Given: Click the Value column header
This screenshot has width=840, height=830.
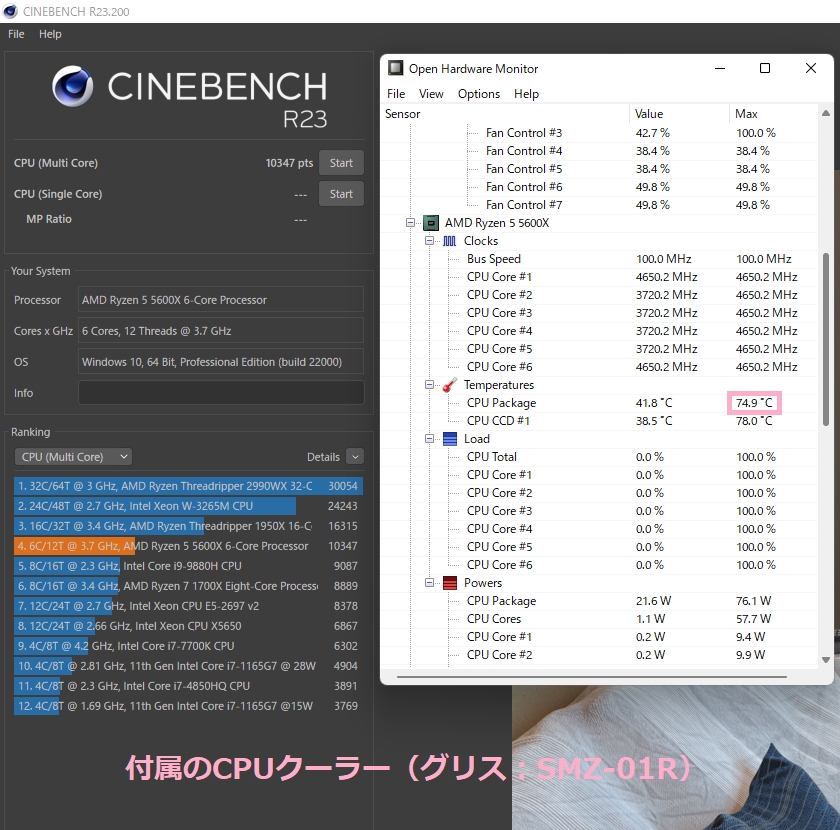Looking at the screenshot, I should tap(679, 114).
